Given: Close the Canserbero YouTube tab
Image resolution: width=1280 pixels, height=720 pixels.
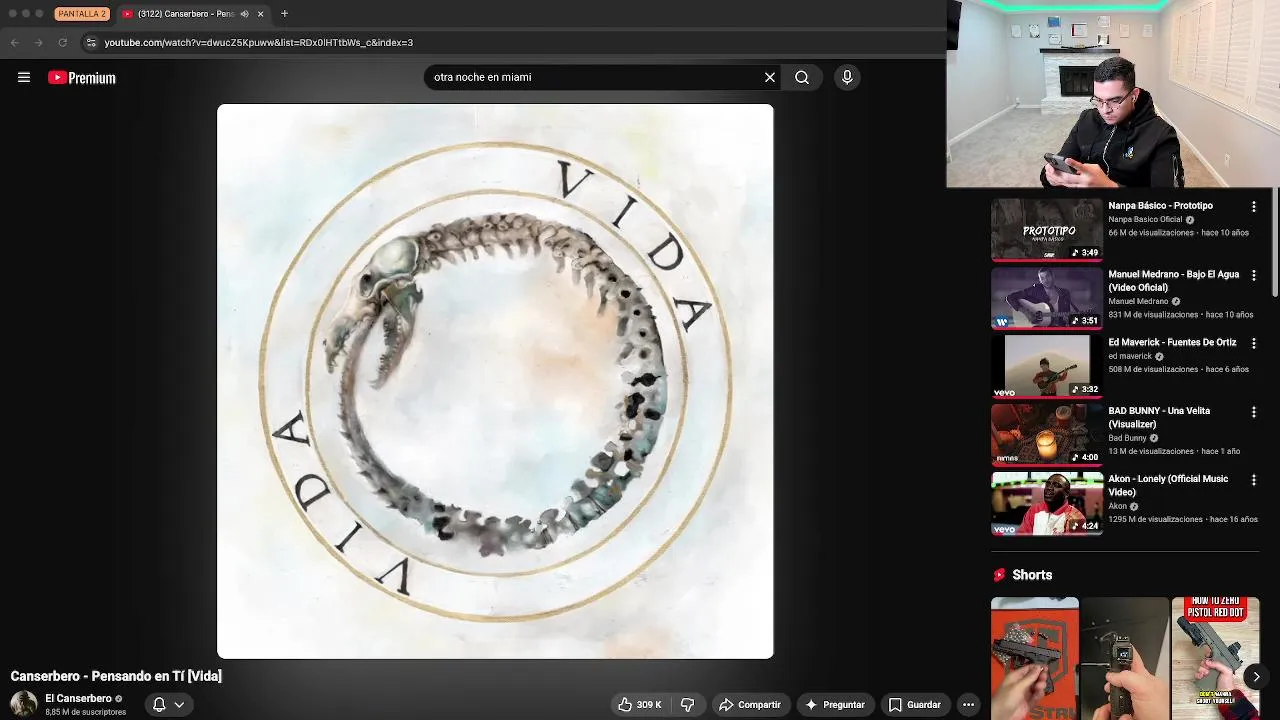Looking at the screenshot, I should [260, 14].
